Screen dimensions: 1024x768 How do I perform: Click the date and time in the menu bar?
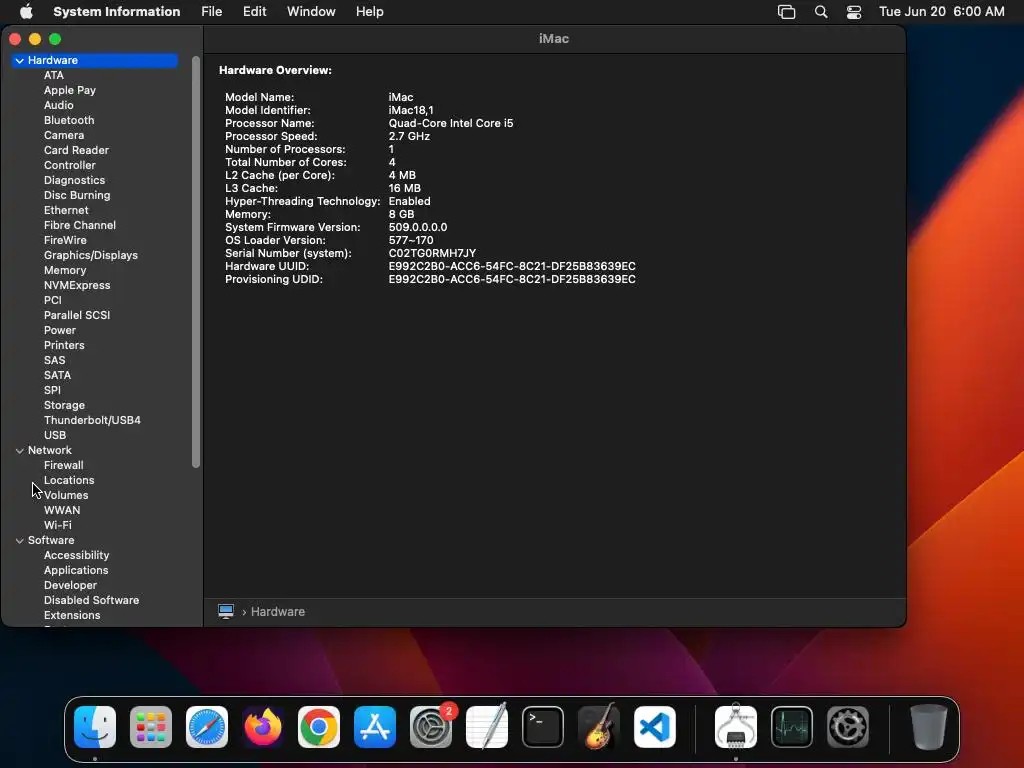click(x=942, y=12)
